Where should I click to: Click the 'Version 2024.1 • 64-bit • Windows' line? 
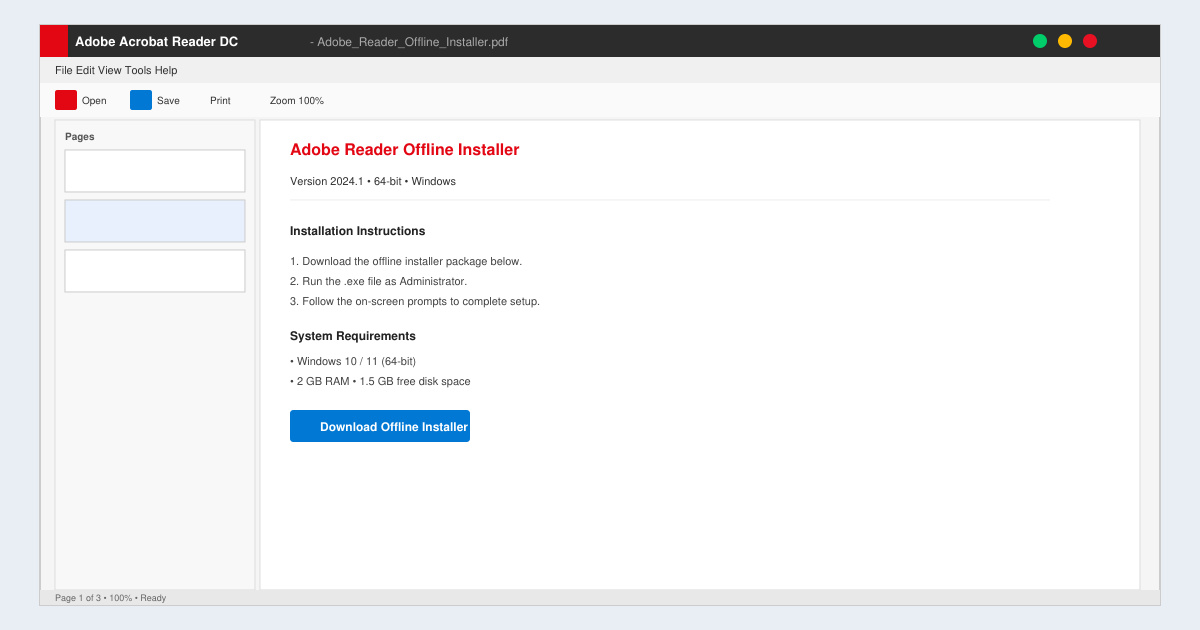(x=373, y=181)
